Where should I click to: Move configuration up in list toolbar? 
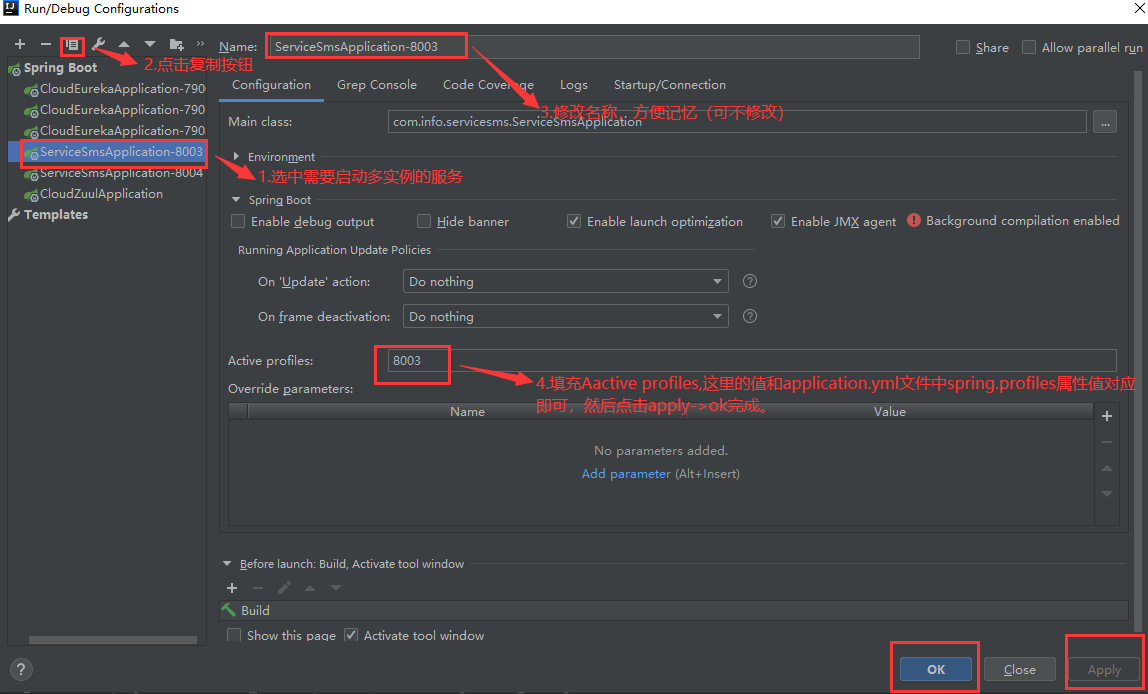124,45
